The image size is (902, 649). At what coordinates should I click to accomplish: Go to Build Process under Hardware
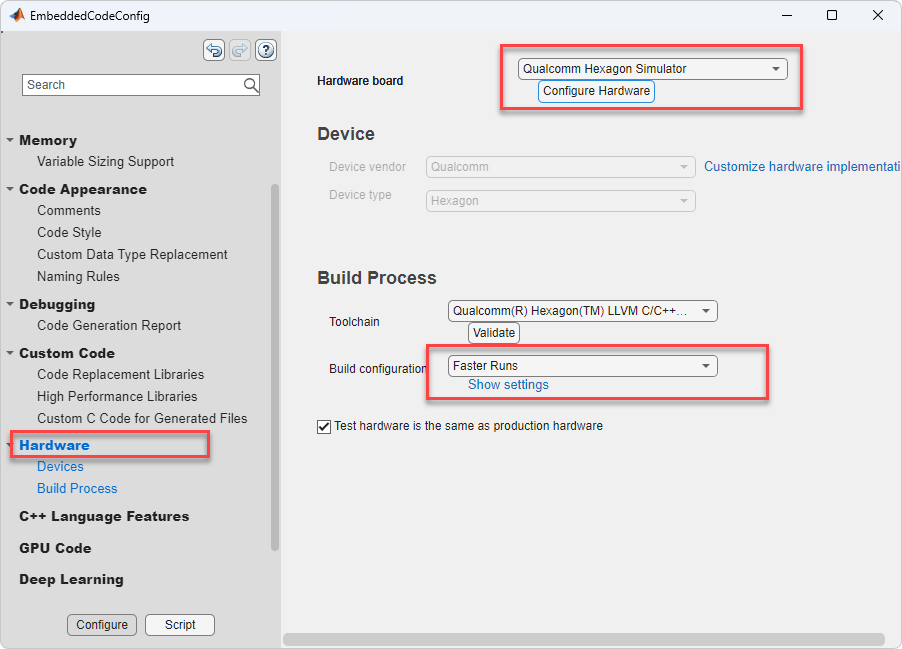point(77,488)
